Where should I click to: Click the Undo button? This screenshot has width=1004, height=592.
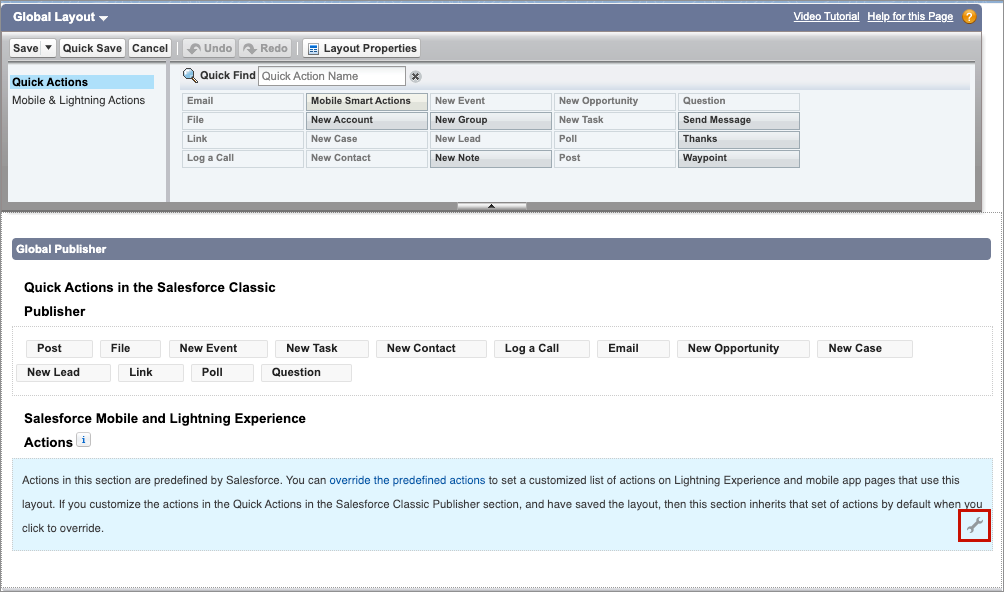pyautogui.click(x=210, y=48)
